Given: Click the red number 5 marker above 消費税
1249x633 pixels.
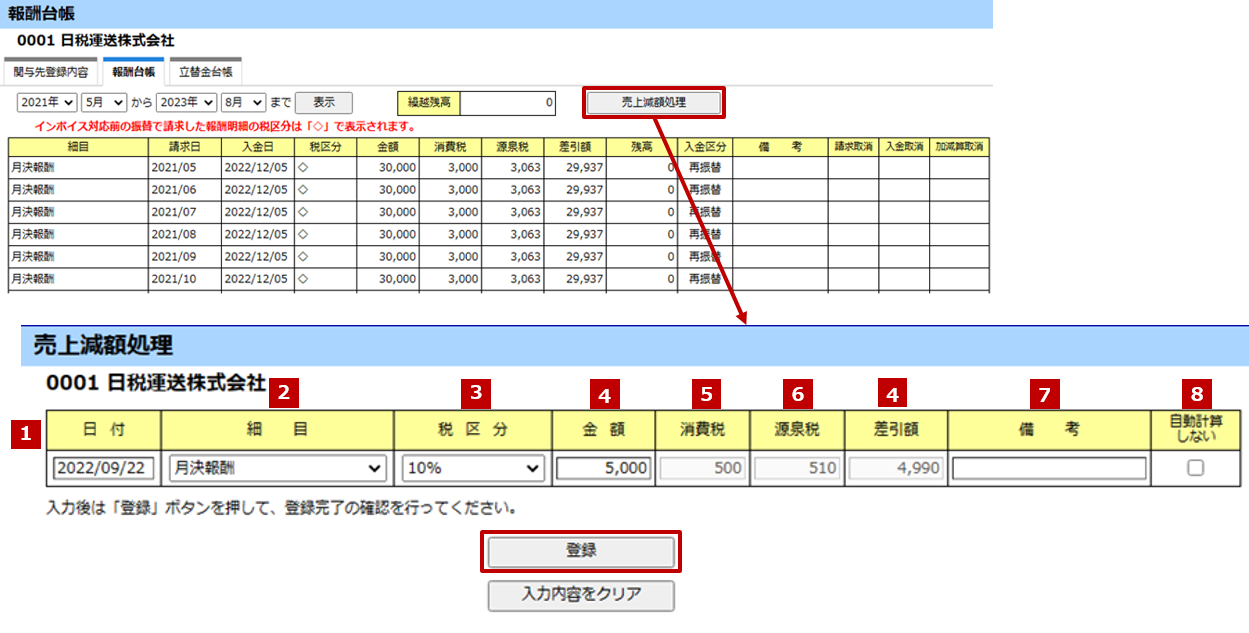Looking at the screenshot, I should pyautogui.click(x=707, y=394).
